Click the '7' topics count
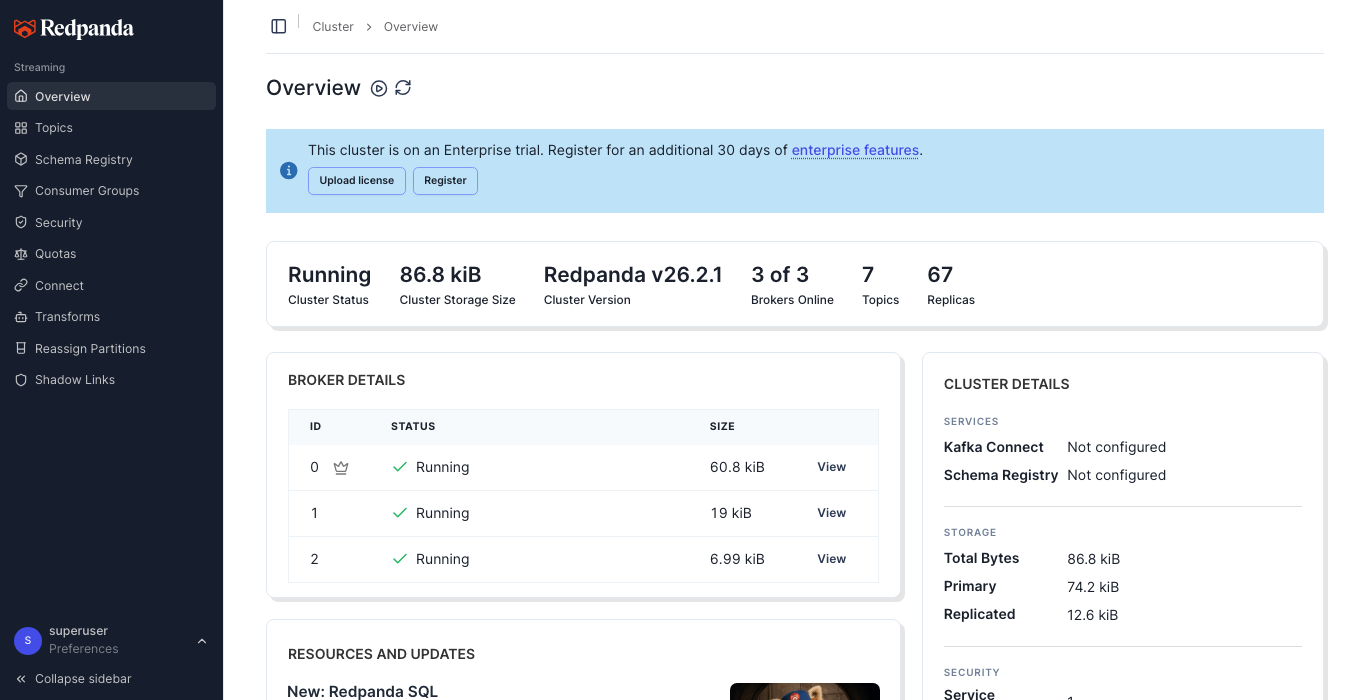This screenshot has width=1366, height=700. [x=868, y=275]
